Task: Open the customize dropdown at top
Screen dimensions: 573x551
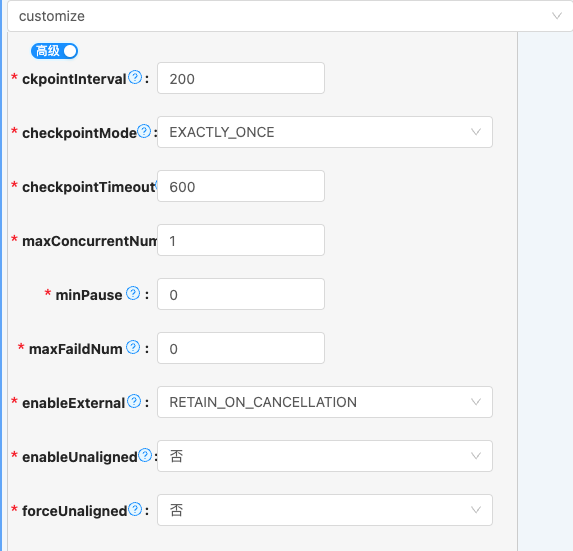Action: pyautogui.click(x=290, y=16)
